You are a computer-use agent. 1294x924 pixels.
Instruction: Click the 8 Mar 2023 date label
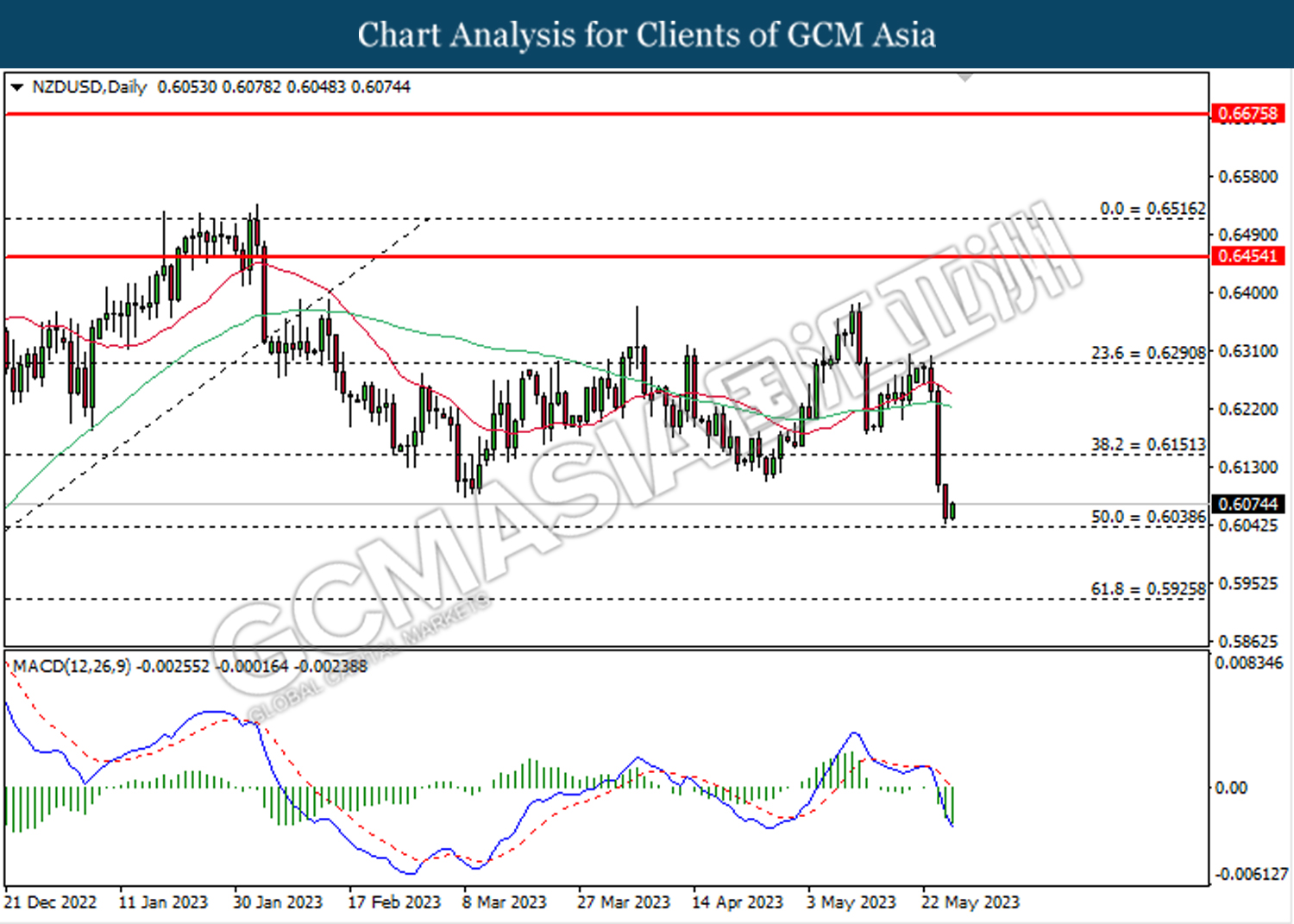[505, 902]
